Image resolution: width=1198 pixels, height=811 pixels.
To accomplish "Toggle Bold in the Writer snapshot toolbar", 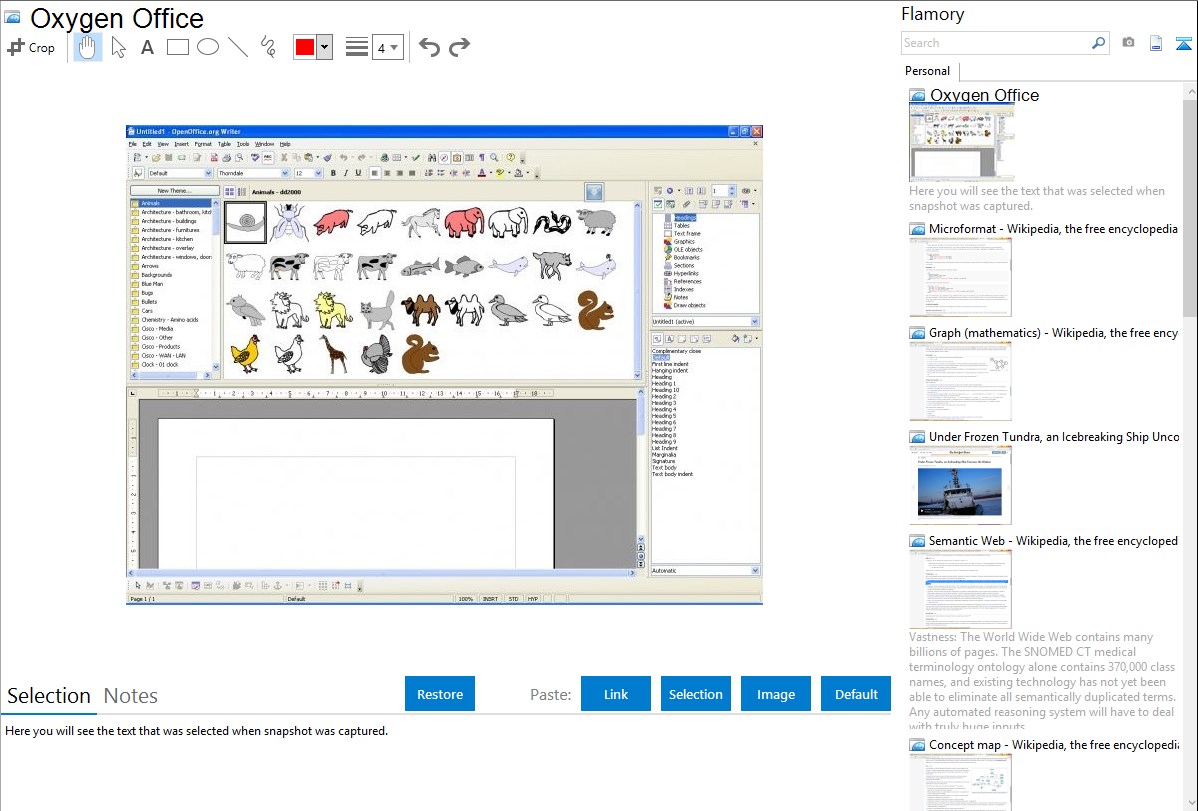I will [333, 174].
